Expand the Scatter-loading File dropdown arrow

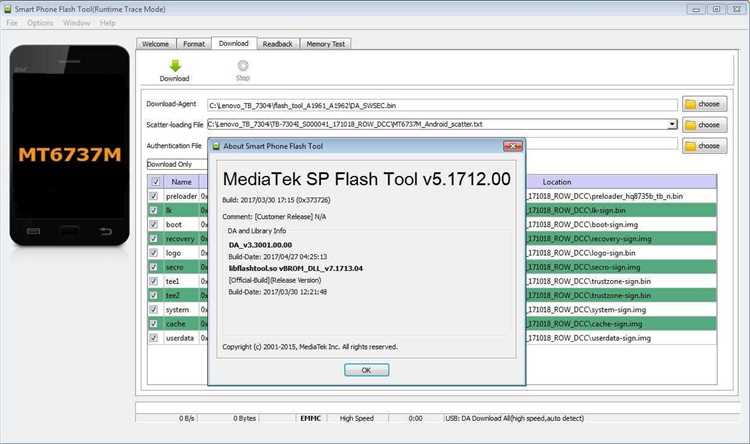[673, 125]
